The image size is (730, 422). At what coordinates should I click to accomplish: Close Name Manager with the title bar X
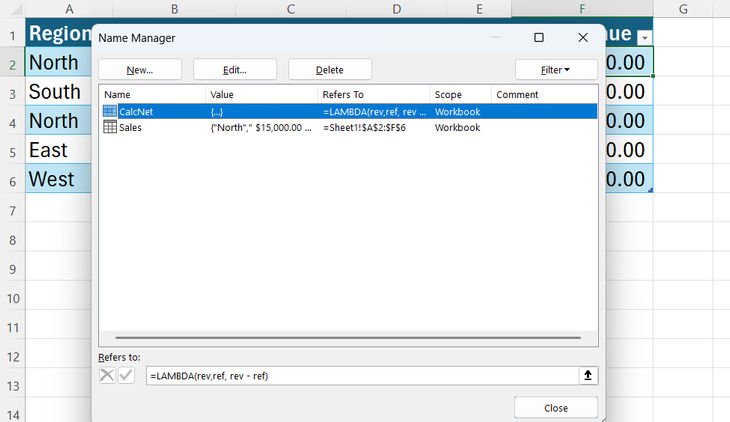[x=583, y=38]
